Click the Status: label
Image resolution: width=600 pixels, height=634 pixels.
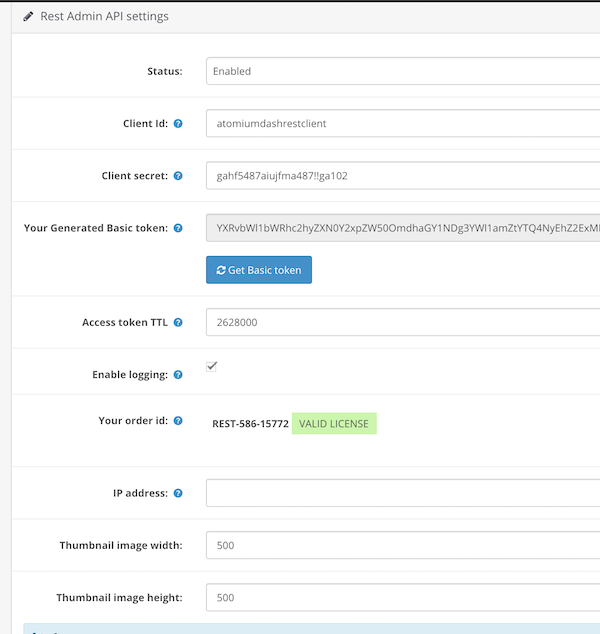pyautogui.click(x=165, y=71)
